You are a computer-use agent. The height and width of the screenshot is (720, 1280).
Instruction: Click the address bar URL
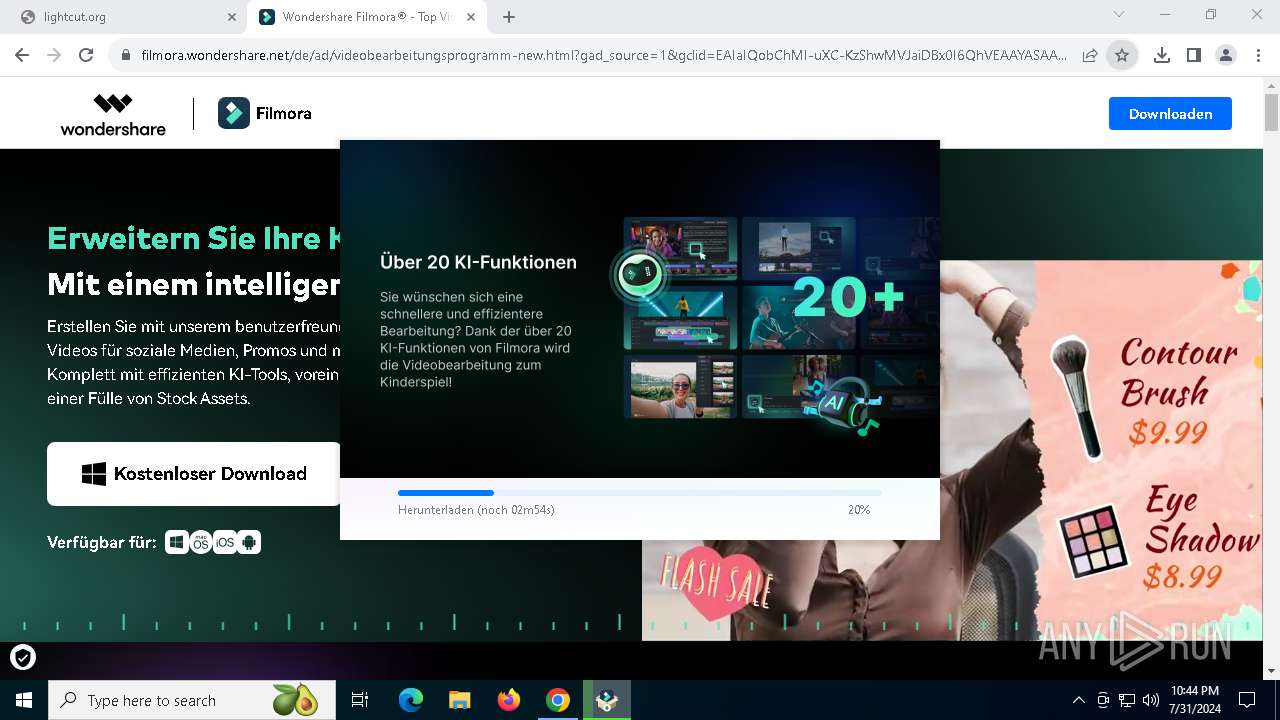603,55
